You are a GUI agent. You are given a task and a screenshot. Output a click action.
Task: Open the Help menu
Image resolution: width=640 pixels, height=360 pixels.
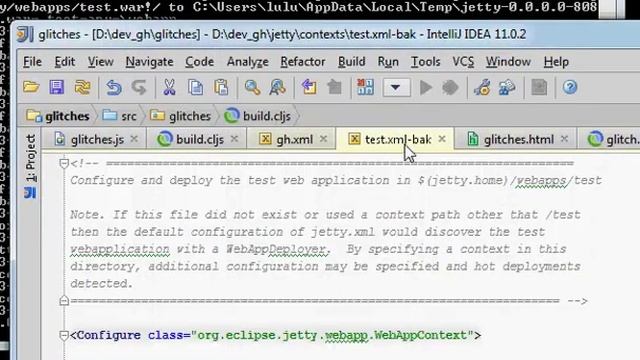click(556, 62)
